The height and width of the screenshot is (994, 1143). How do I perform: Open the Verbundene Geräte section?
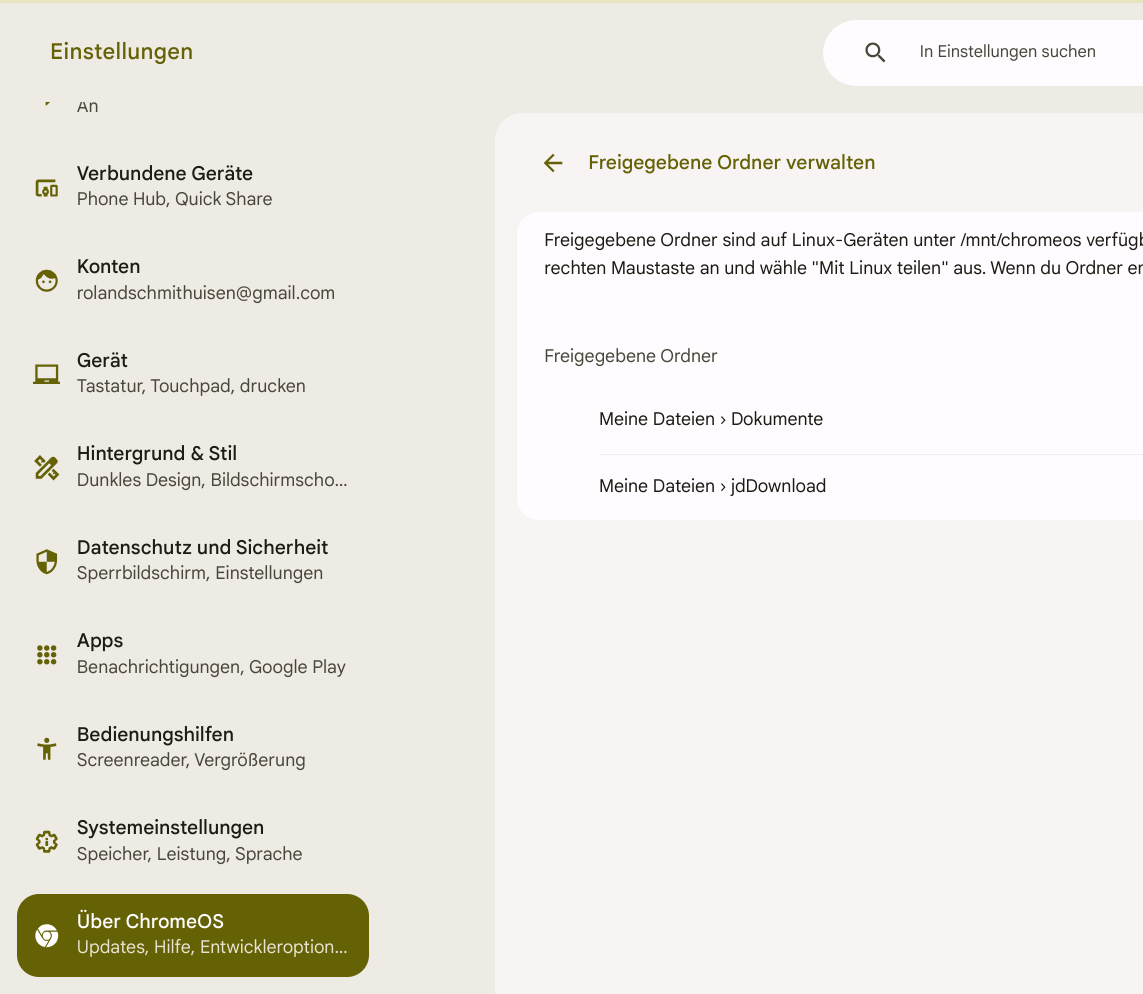175,186
